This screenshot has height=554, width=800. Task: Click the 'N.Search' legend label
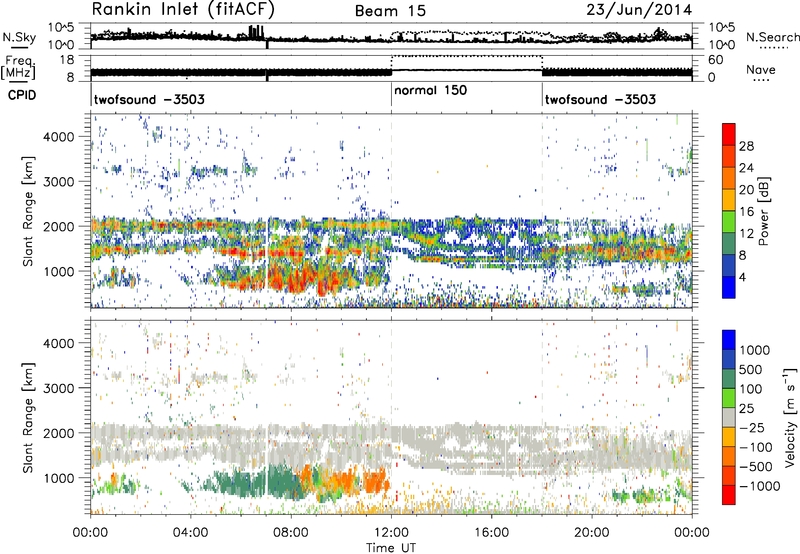[x=772, y=37]
